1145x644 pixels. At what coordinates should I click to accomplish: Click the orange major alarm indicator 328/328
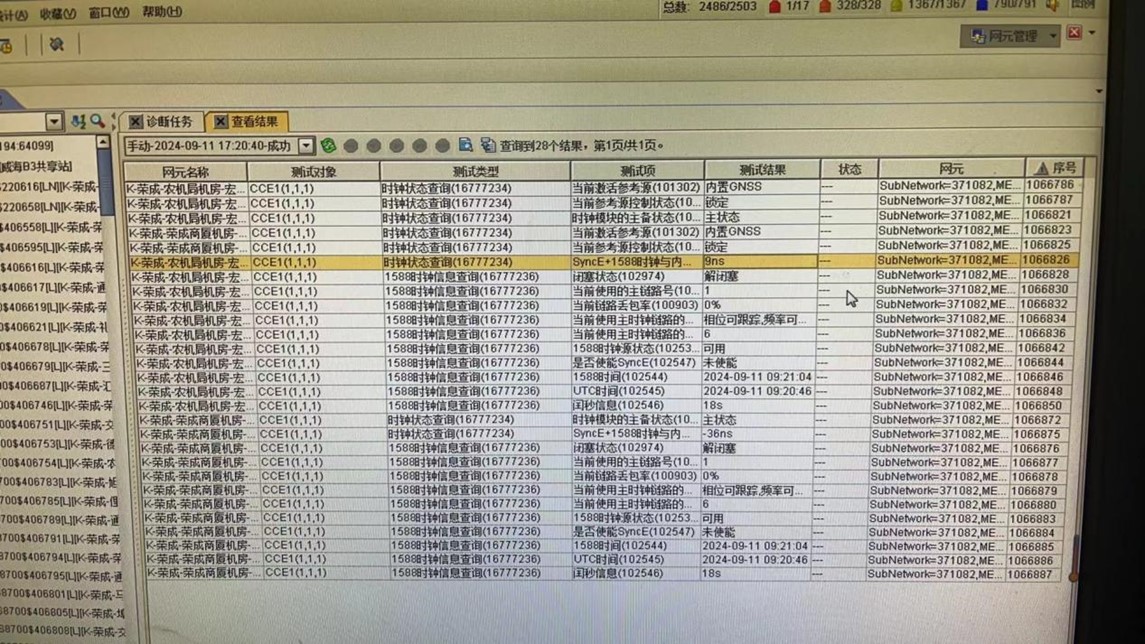tap(850, 7)
